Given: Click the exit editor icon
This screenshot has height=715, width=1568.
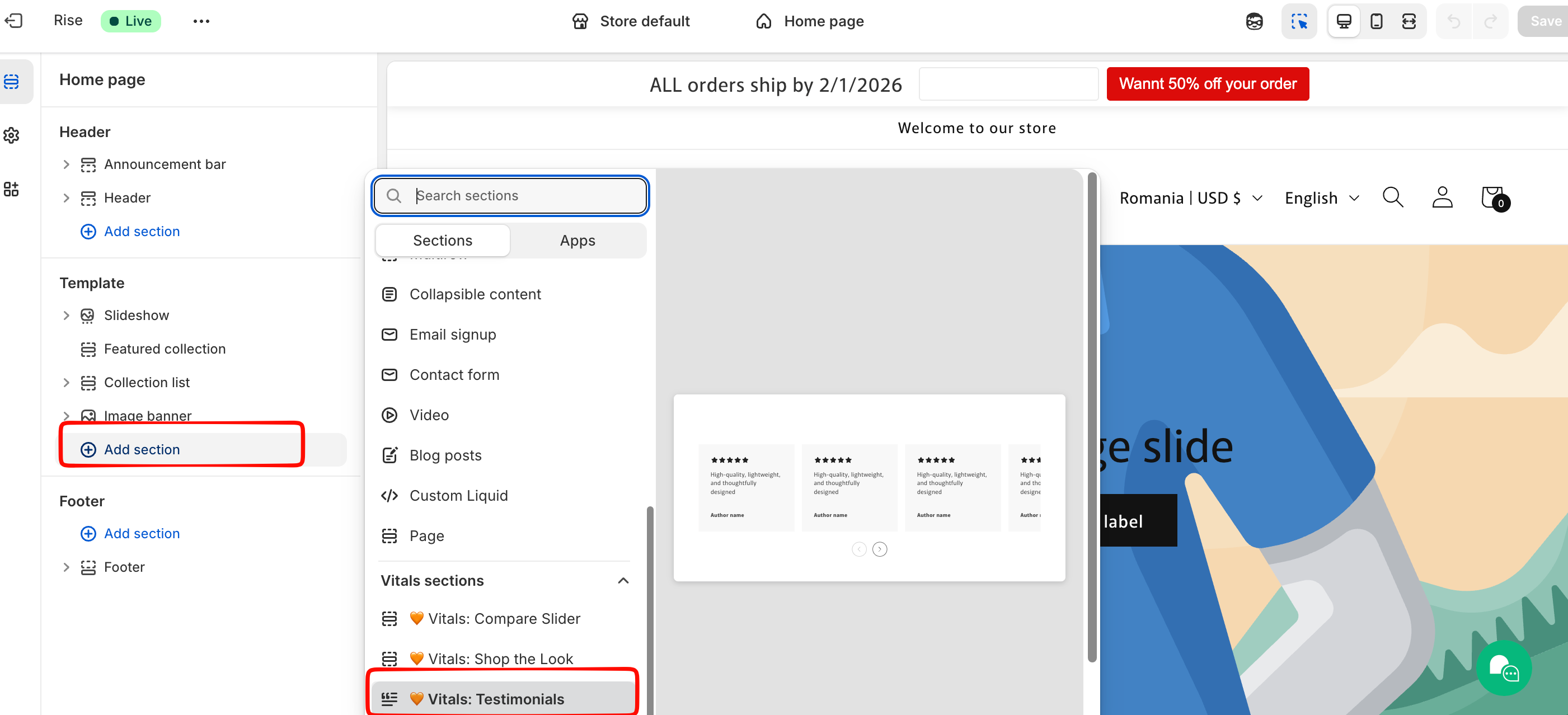Looking at the screenshot, I should [13, 21].
